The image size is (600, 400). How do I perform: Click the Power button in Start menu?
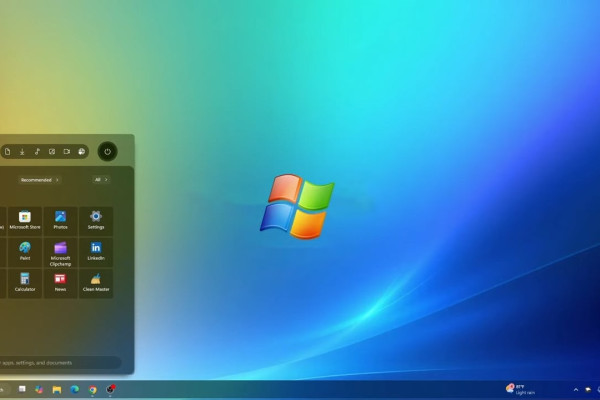point(108,152)
